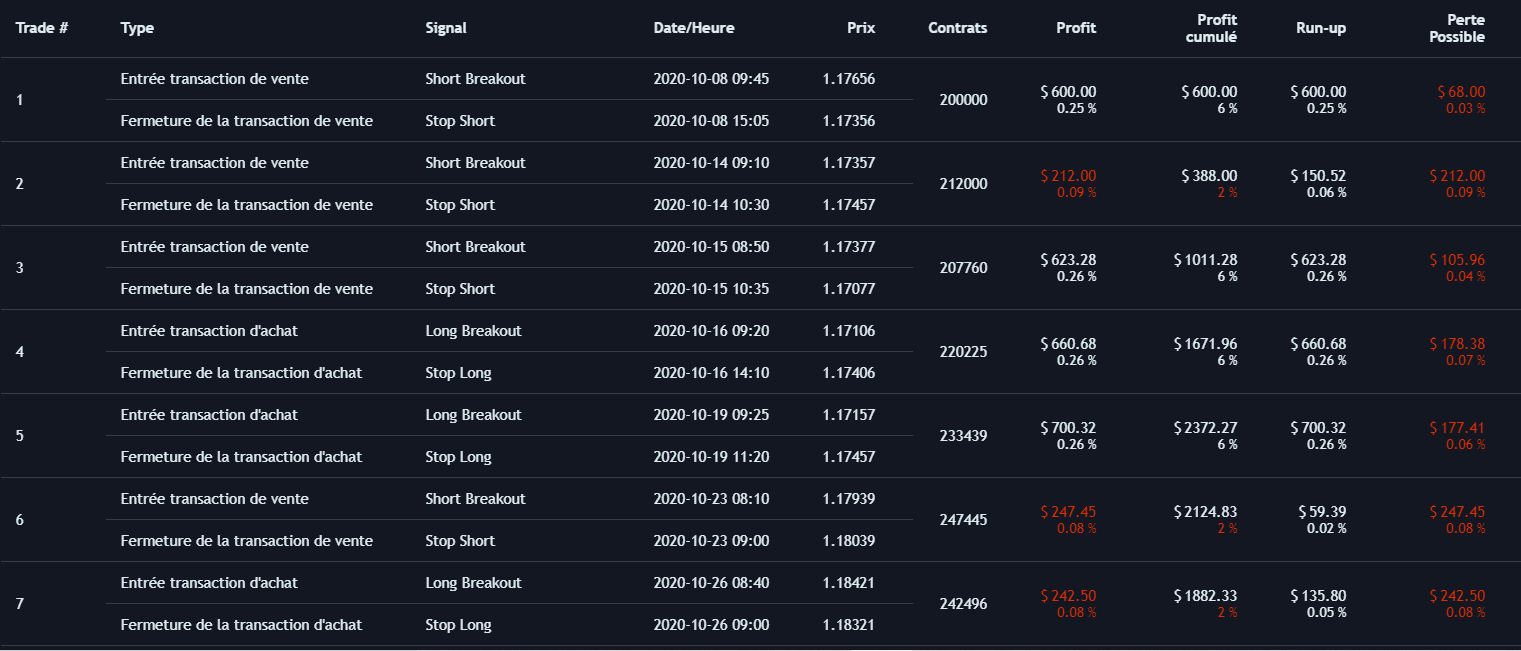The height and width of the screenshot is (651, 1521).
Task: Click the Type column header
Action: coord(137,28)
